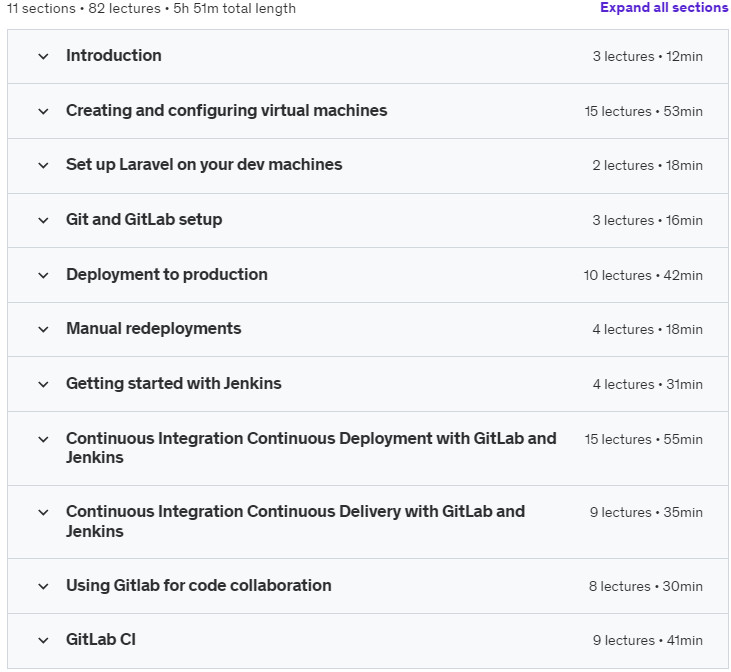
Task: Click 4 lectures • 31min text
Action: point(648,385)
